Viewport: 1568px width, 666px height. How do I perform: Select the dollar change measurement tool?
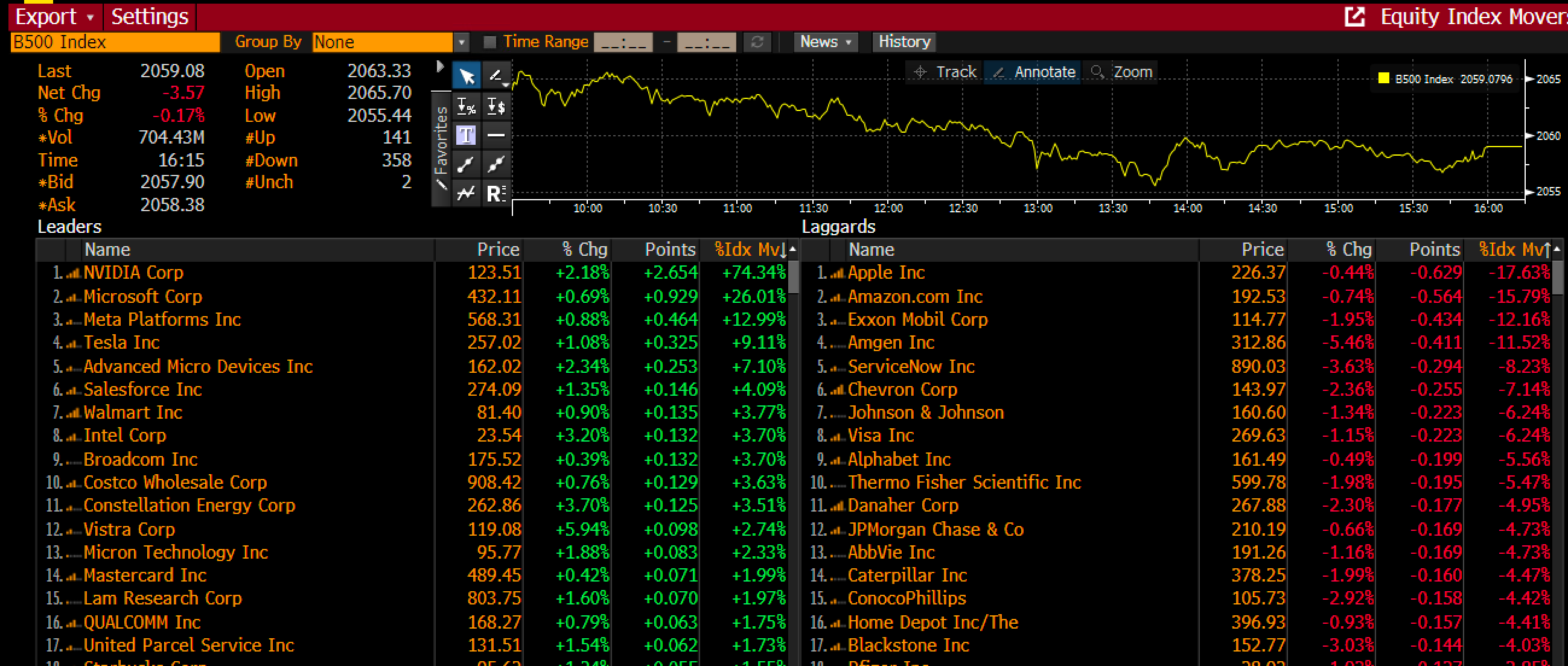pyautogui.click(x=497, y=107)
